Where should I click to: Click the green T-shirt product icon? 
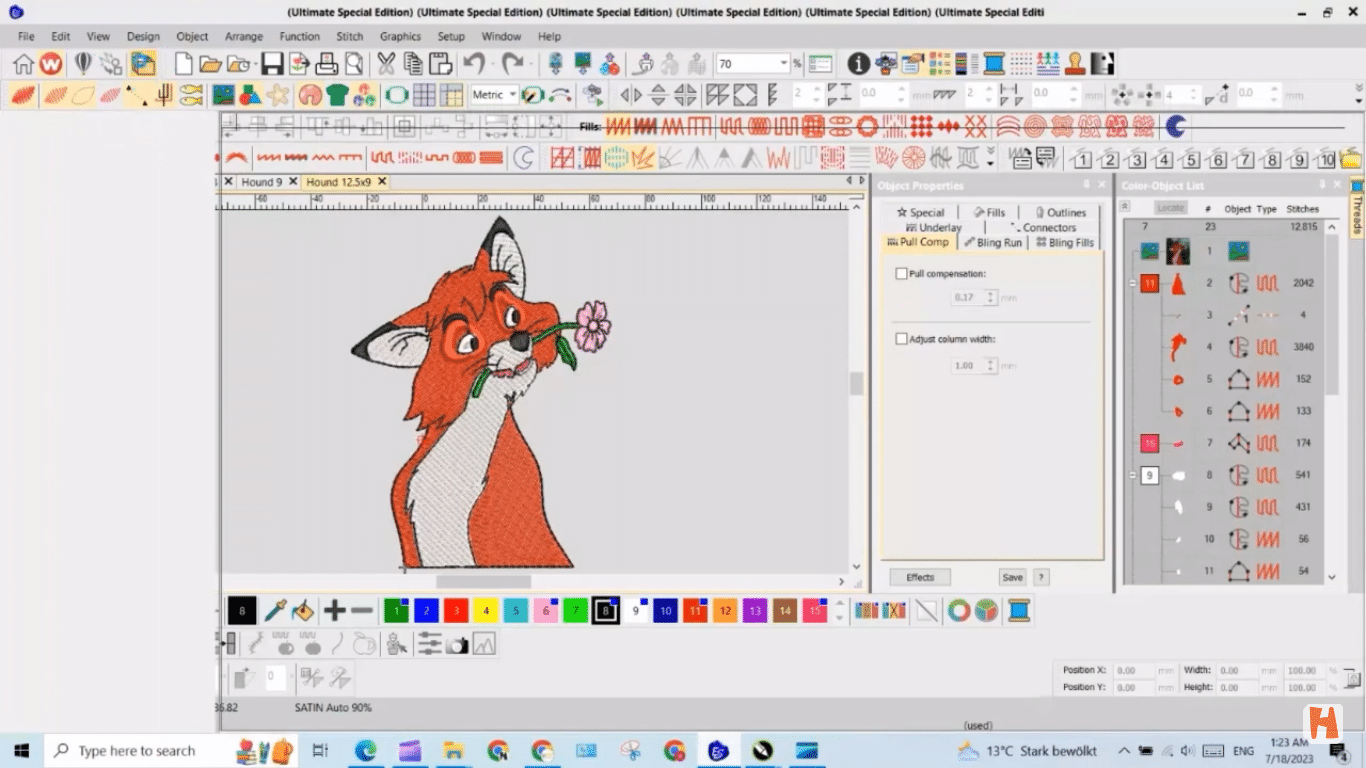(337, 96)
